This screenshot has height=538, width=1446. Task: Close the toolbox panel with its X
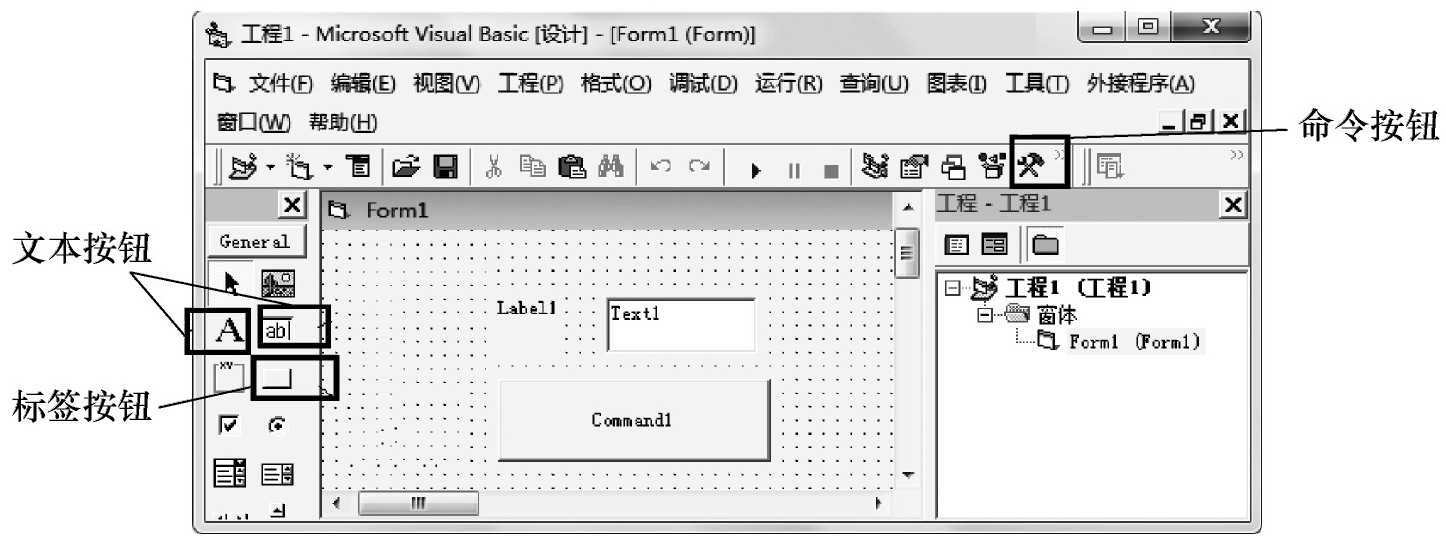(291, 205)
